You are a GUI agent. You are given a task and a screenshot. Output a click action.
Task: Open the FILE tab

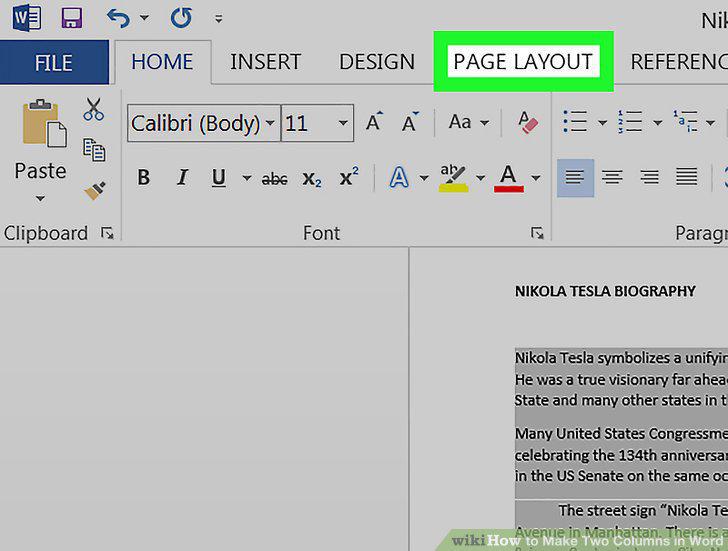click(x=54, y=62)
